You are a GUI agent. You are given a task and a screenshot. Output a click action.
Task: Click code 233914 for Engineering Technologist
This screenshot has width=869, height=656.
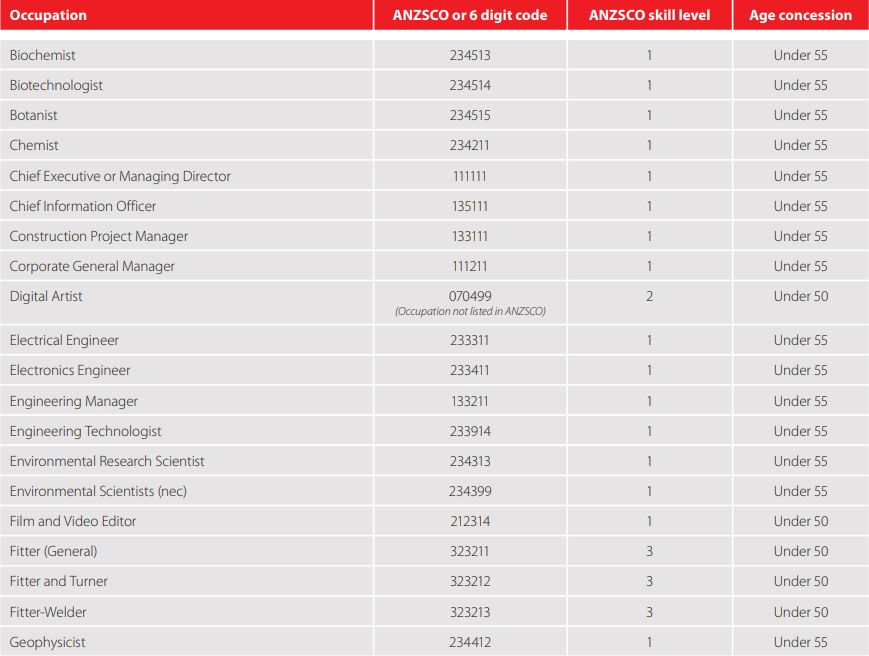coord(470,431)
